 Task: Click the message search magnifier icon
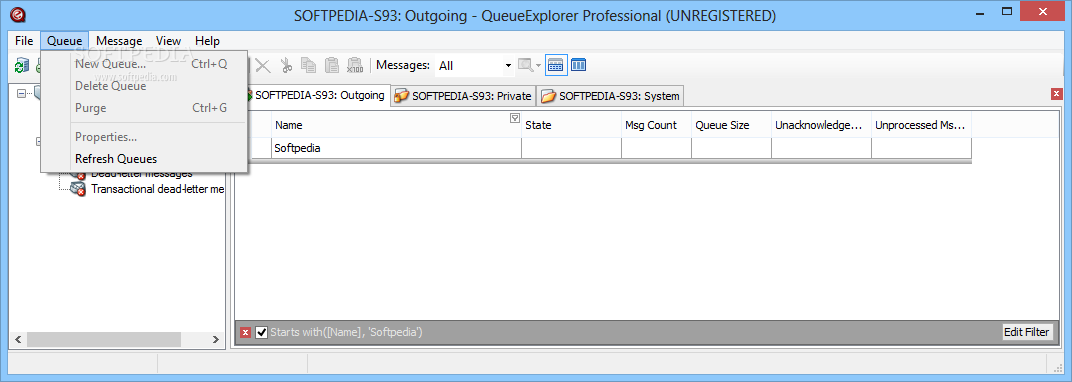525,66
